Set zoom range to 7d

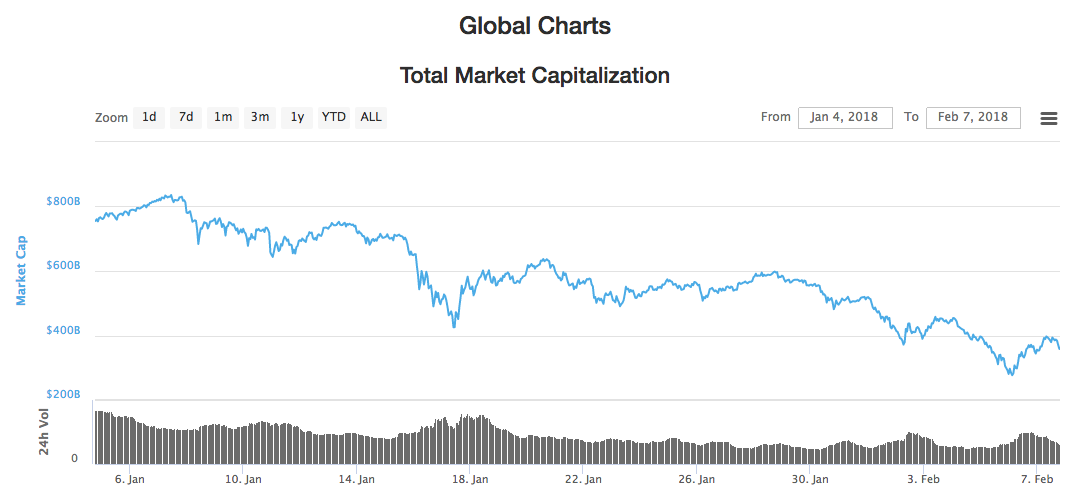tap(186, 117)
